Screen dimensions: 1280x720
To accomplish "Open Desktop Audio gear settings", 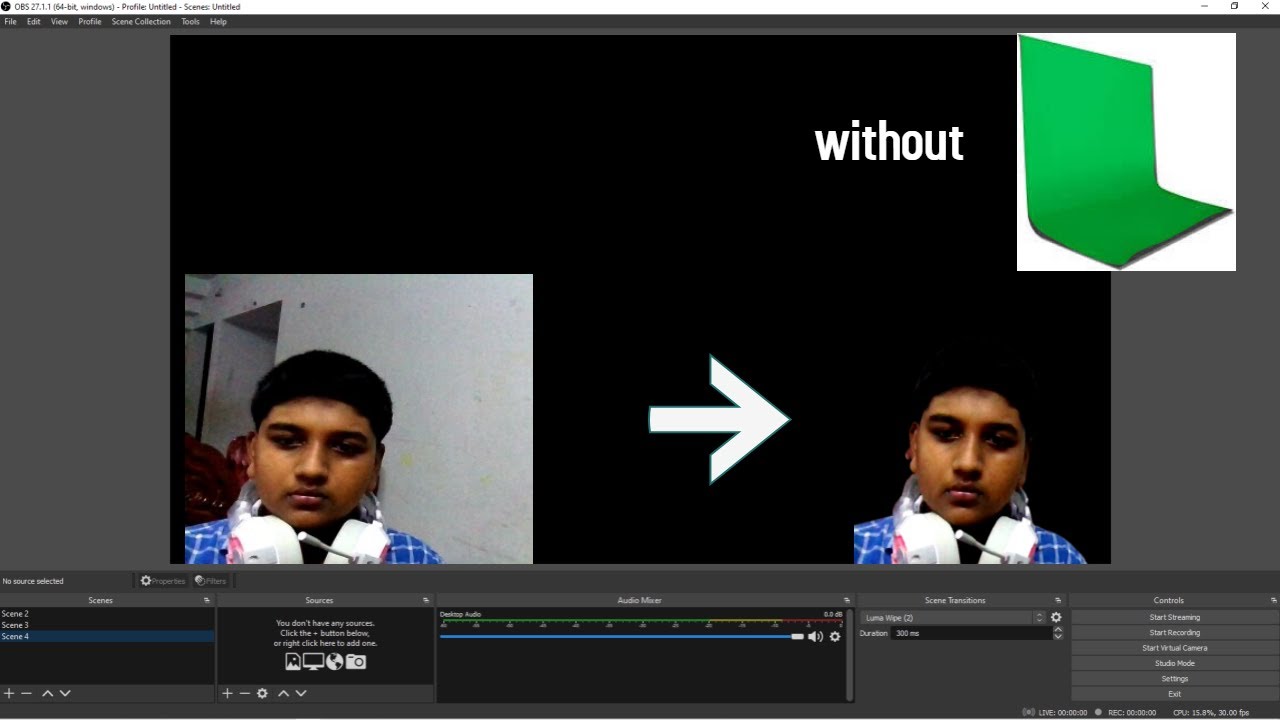I will click(835, 636).
